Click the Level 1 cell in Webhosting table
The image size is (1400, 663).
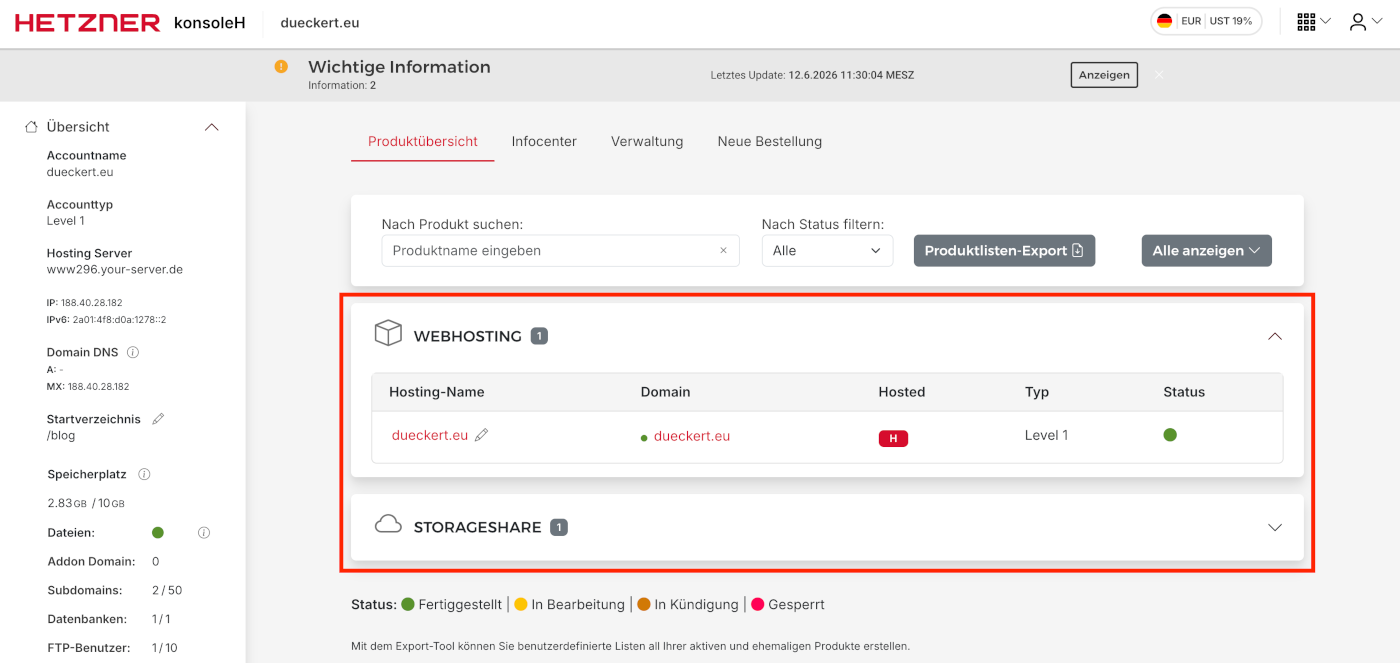coord(1047,435)
